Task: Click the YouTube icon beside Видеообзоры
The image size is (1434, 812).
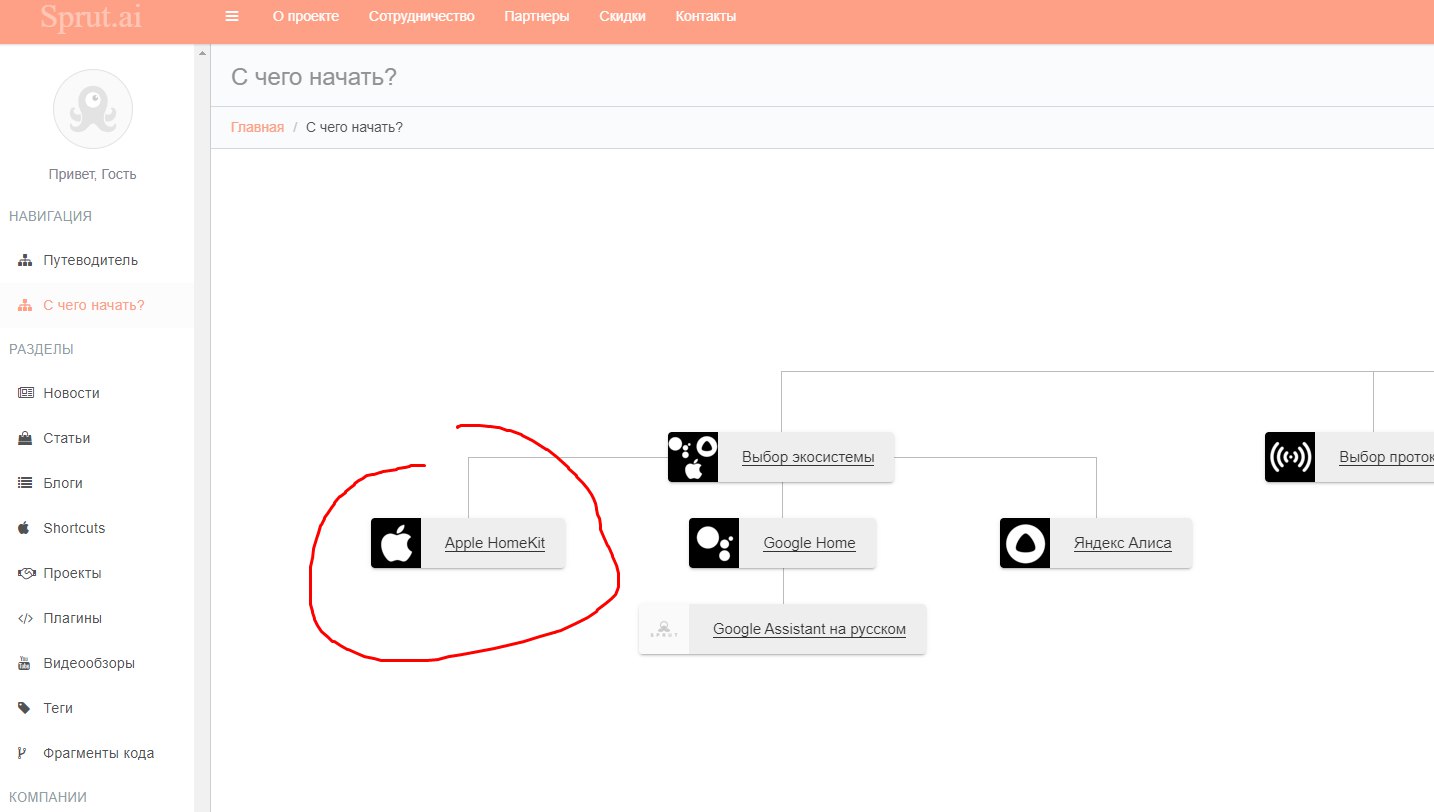Action: [x=25, y=663]
